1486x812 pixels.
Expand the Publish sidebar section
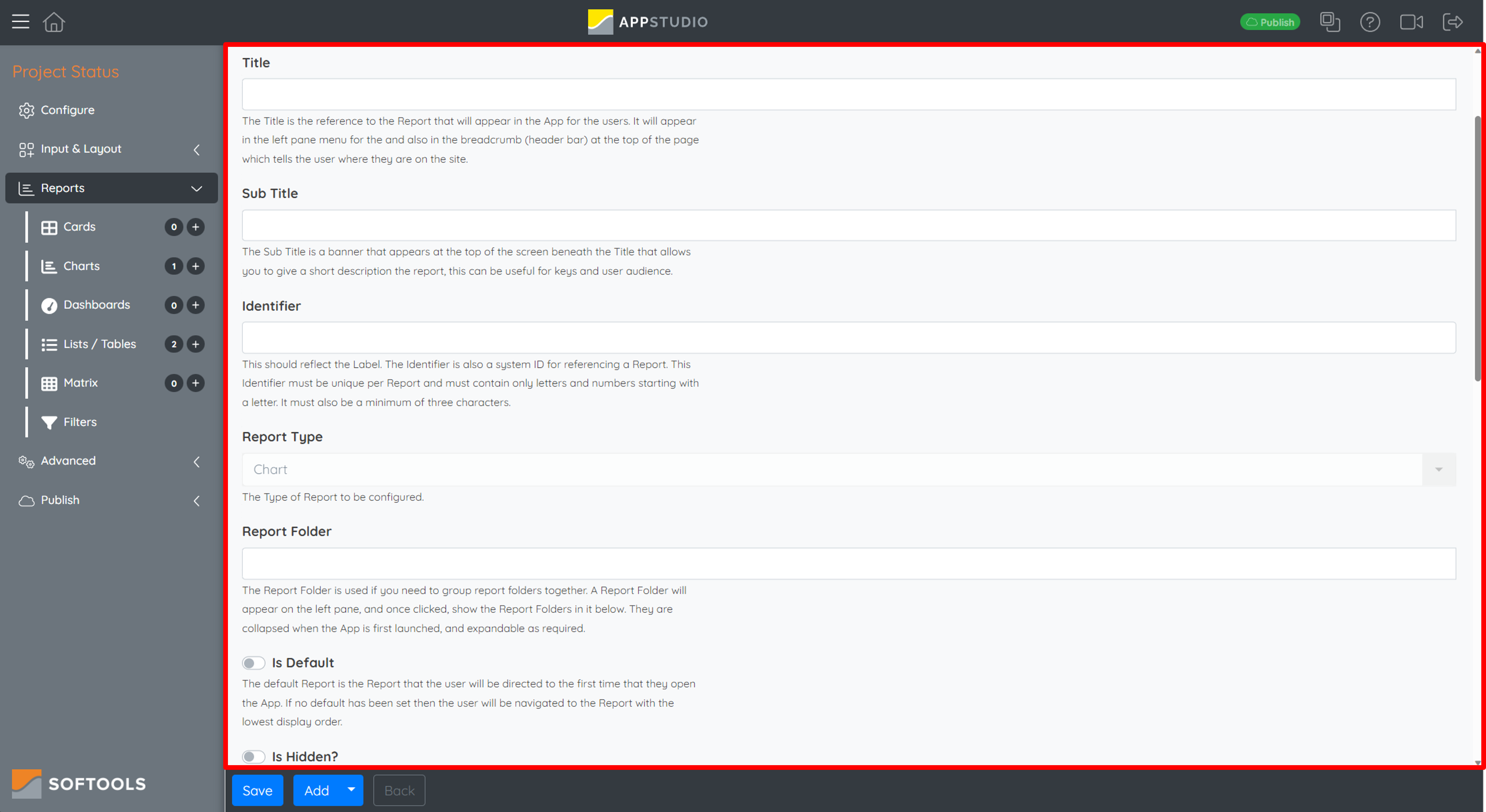click(111, 500)
